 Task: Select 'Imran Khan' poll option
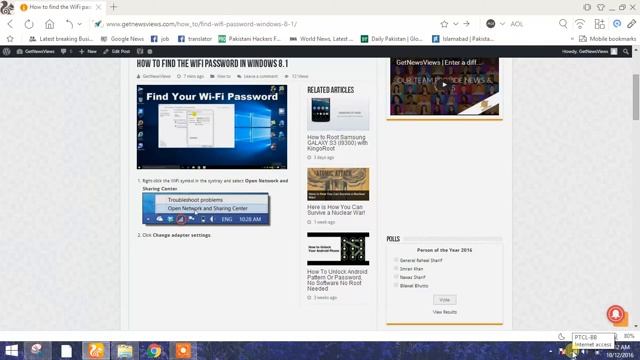coord(396,269)
